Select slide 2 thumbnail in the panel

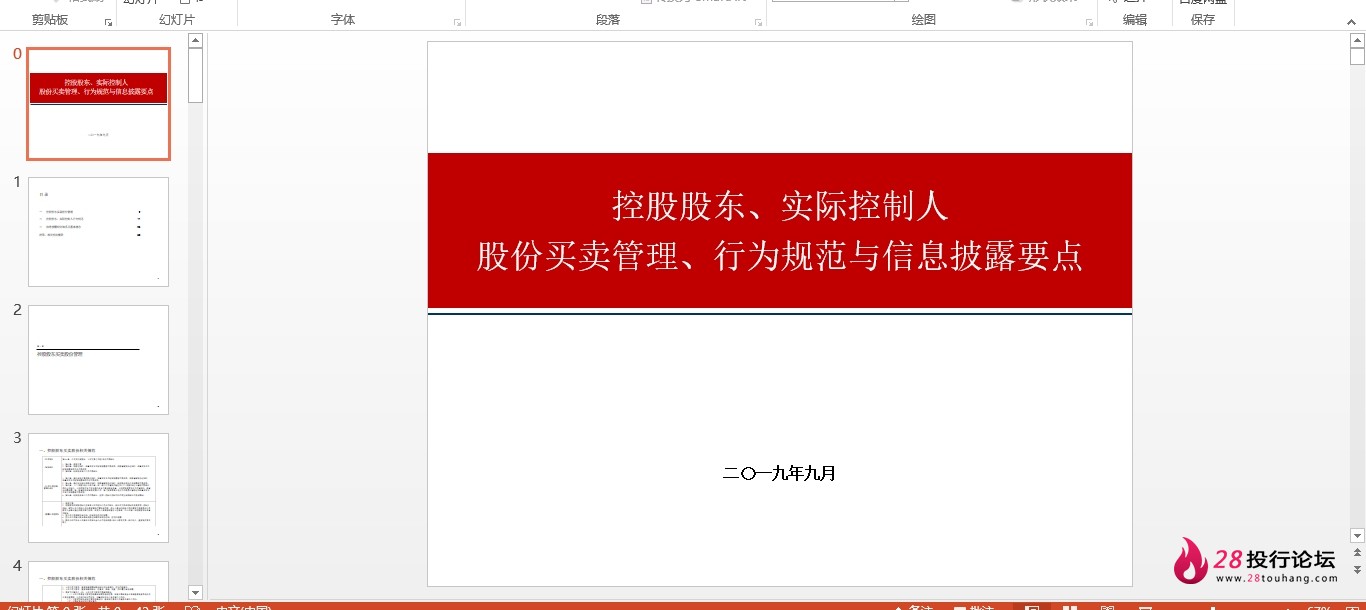pyautogui.click(x=98, y=360)
